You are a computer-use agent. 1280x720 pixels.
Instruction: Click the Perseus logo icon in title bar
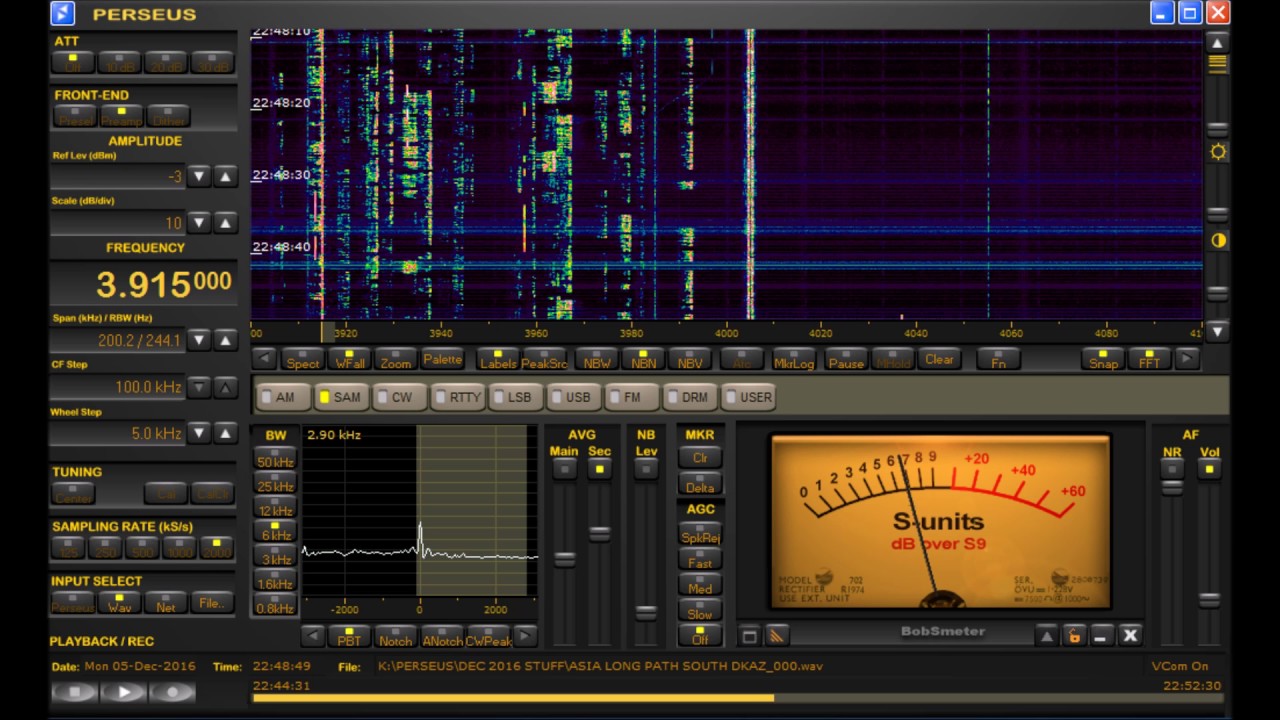pyautogui.click(x=62, y=13)
